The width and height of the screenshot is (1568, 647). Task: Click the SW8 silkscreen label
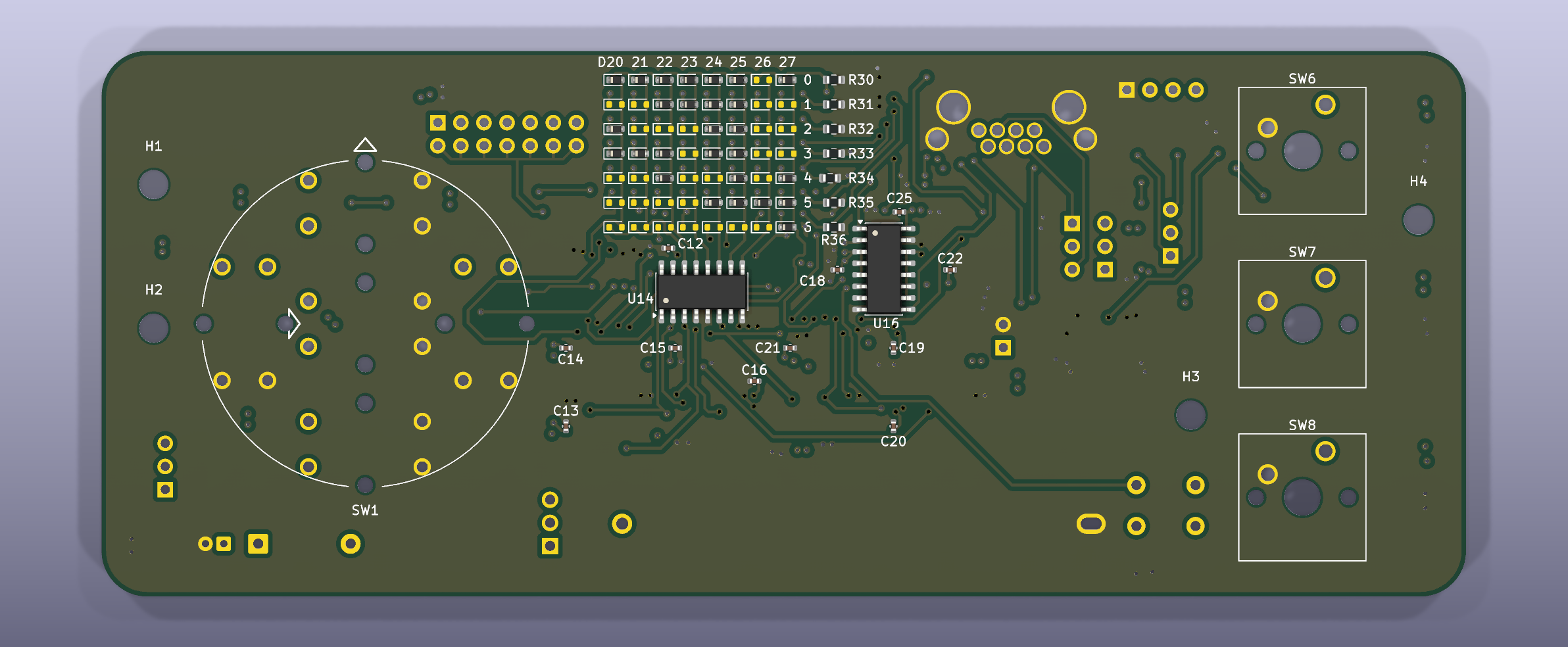click(x=1302, y=425)
